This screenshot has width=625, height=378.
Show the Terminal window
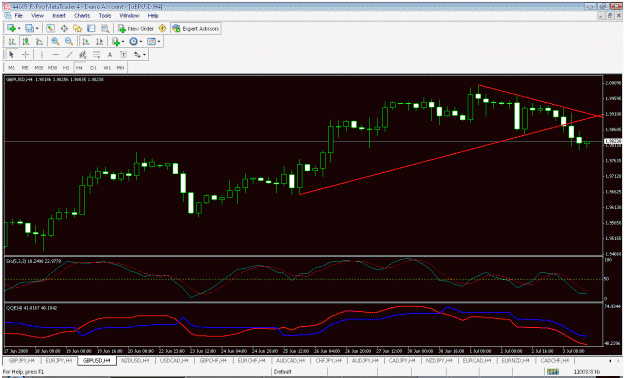[91, 28]
